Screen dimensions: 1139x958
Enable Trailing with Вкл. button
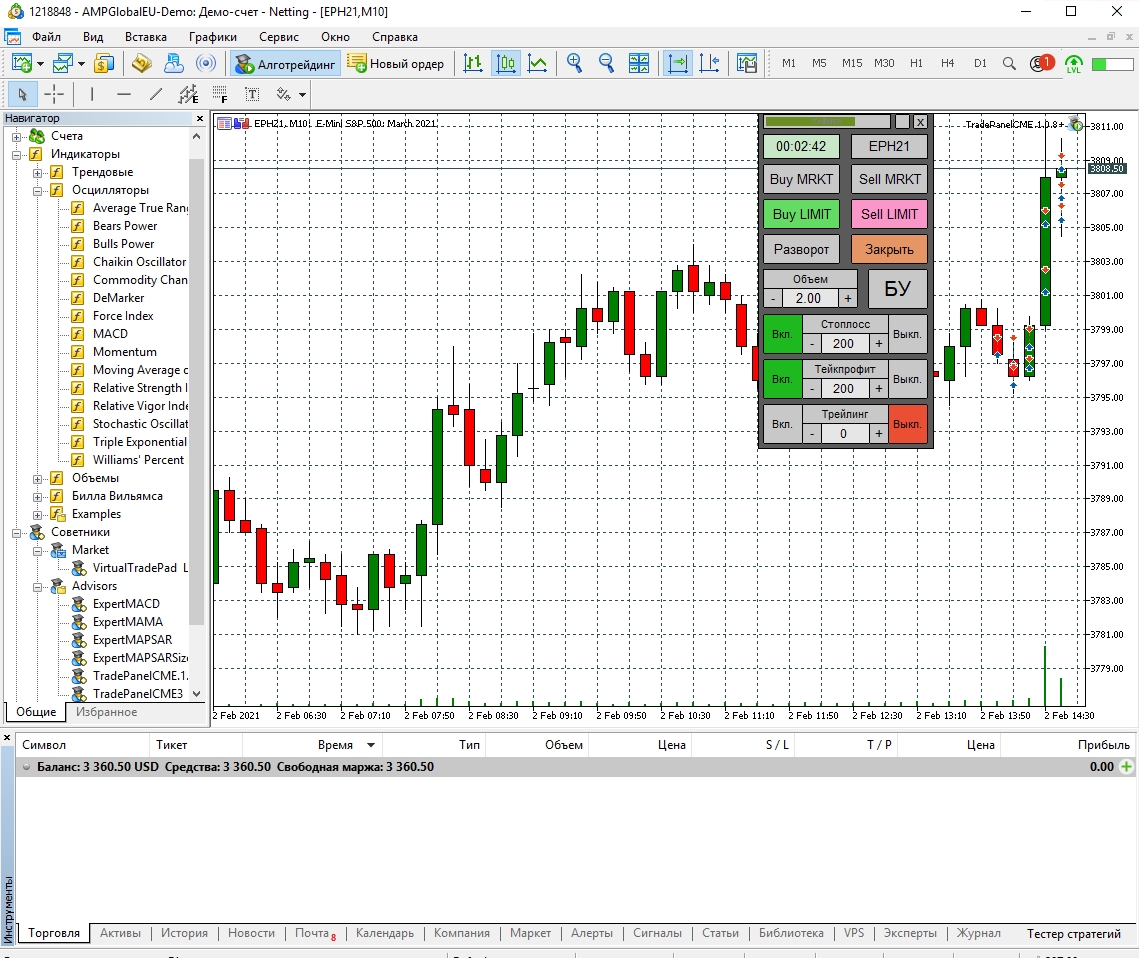[x=782, y=424]
